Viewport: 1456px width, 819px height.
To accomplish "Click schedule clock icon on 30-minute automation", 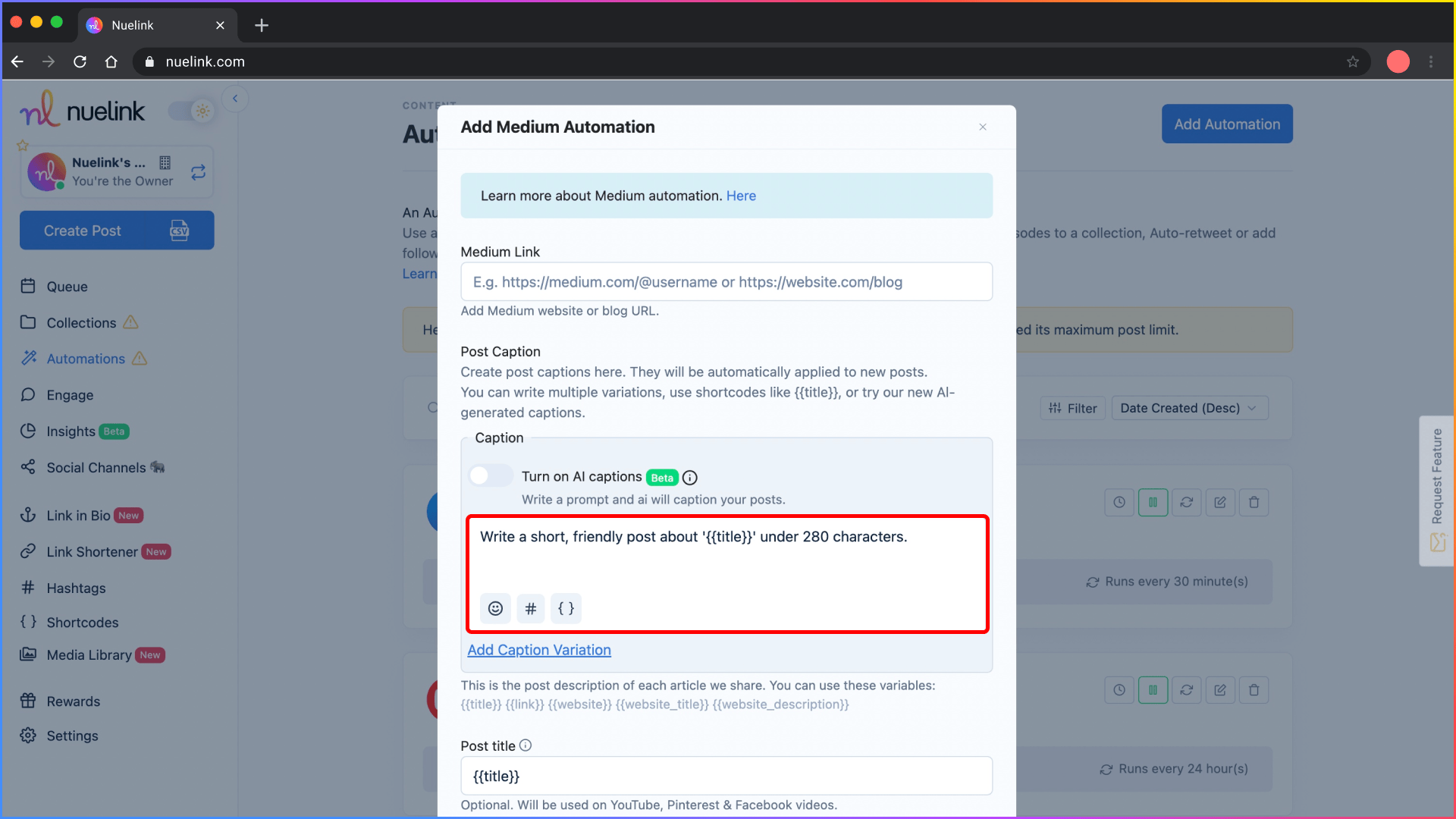I will coord(1119,502).
